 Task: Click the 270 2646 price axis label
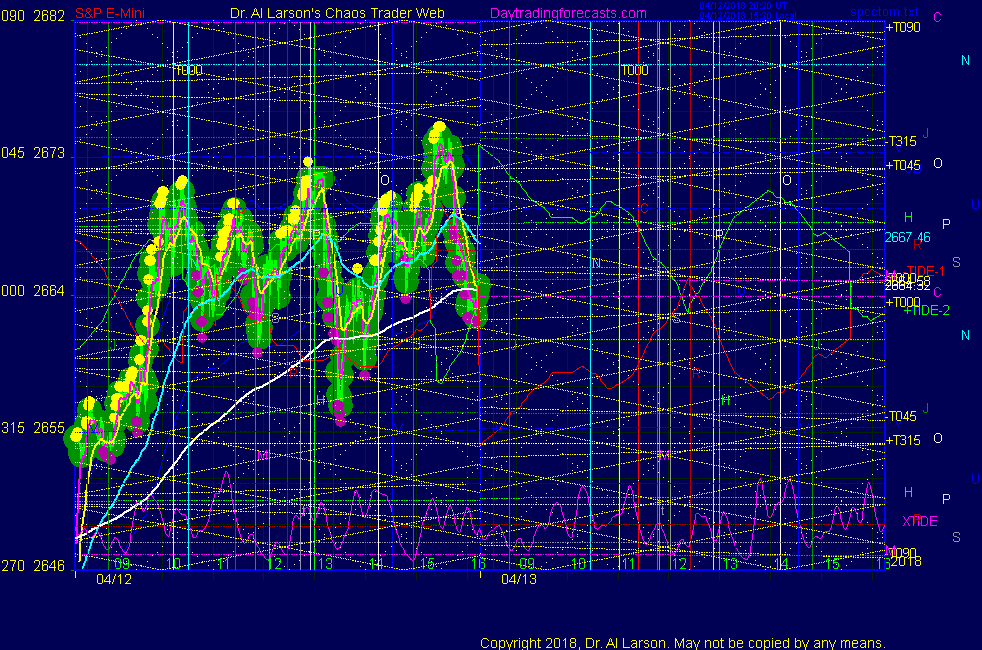tap(33, 566)
